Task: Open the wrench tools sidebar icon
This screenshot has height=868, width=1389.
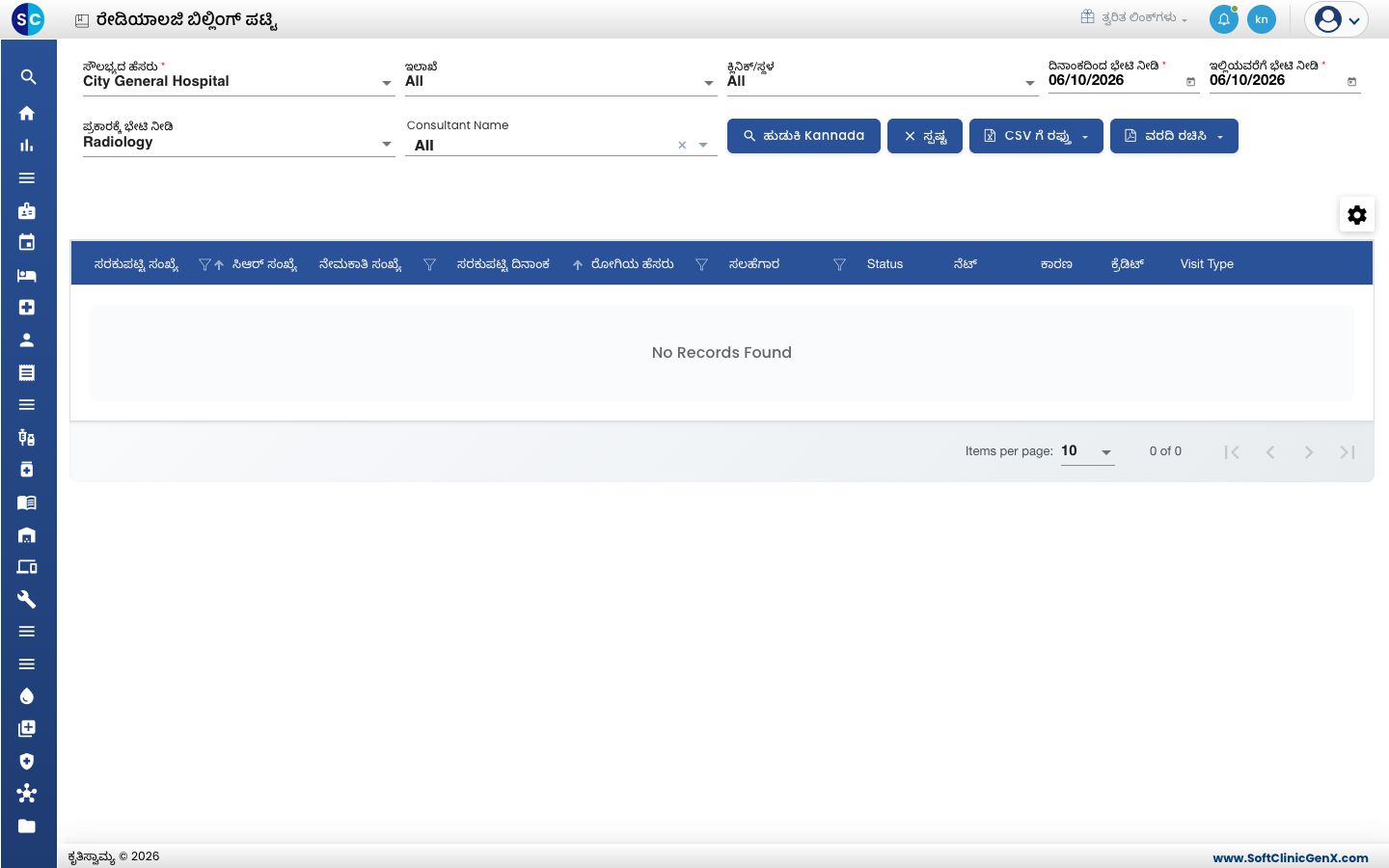Action: click(x=27, y=599)
